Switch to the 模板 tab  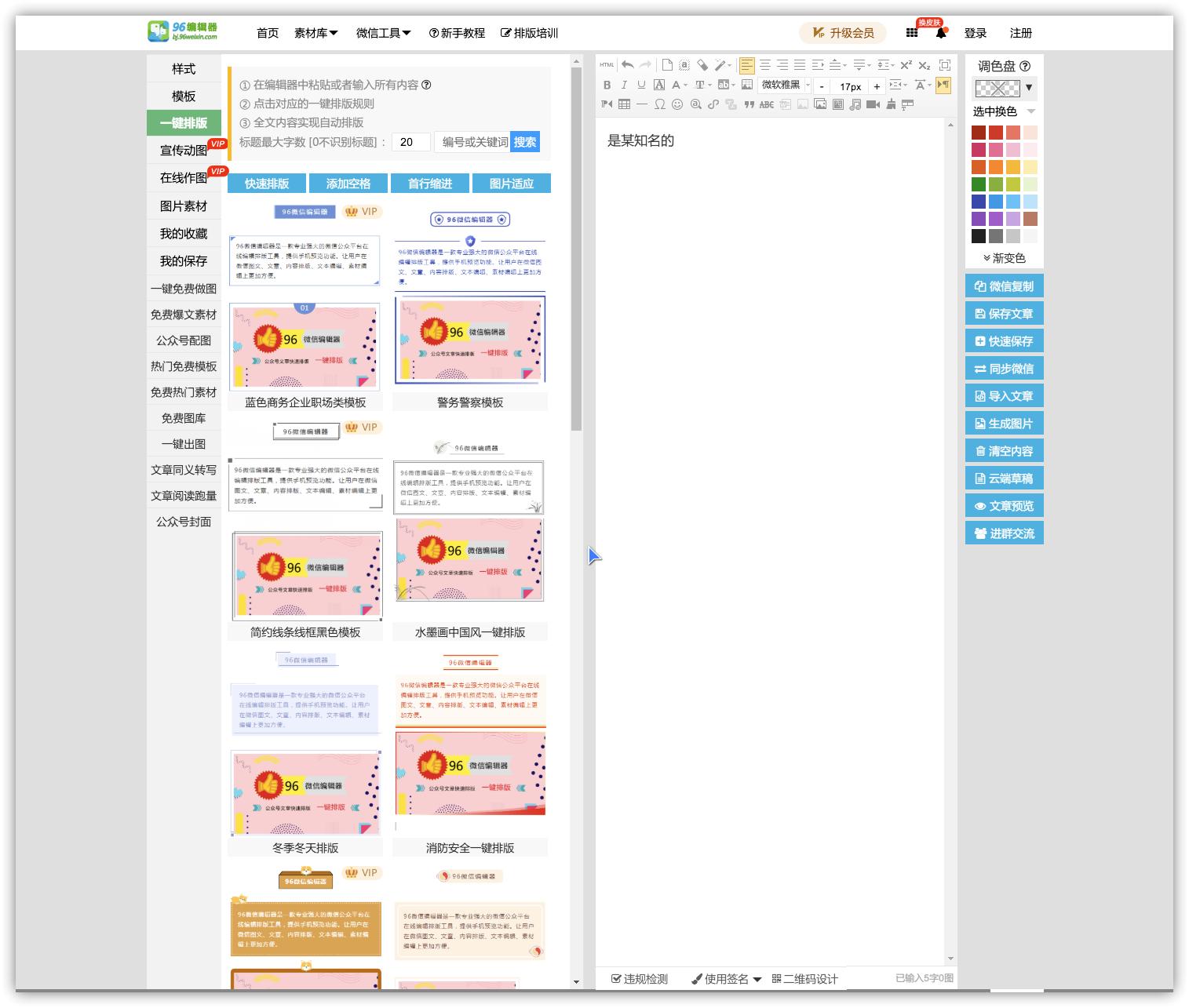pyautogui.click(x=184, y=96)
